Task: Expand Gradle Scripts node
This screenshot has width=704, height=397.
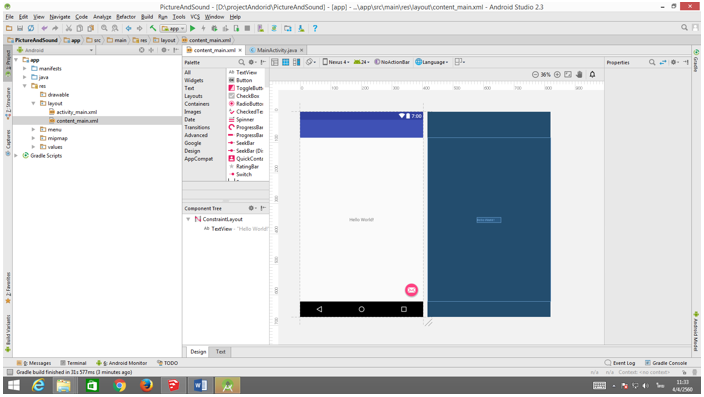Action: coord(16,156)
